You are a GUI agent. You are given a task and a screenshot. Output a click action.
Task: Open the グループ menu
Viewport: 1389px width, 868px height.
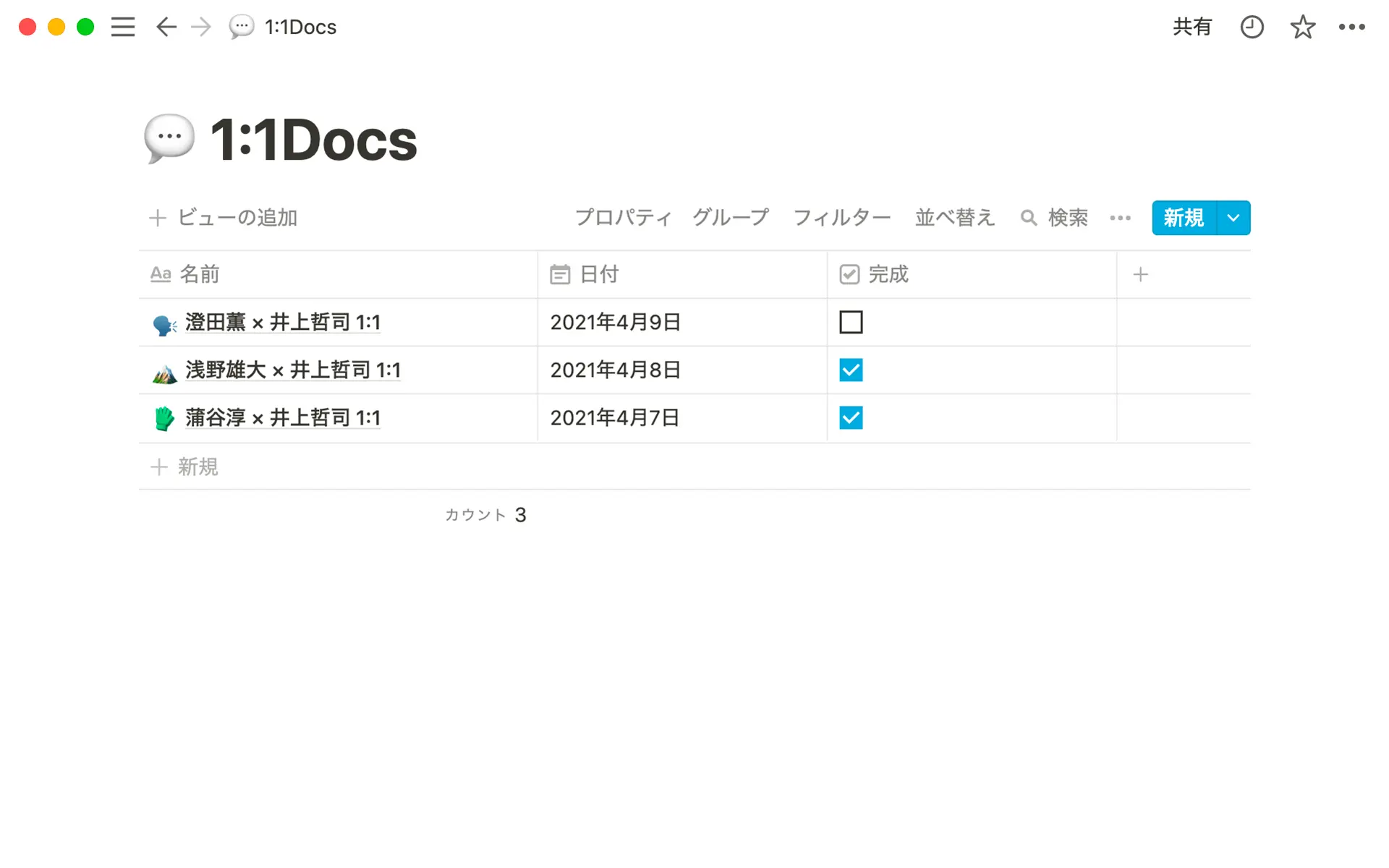coord(731,218)
